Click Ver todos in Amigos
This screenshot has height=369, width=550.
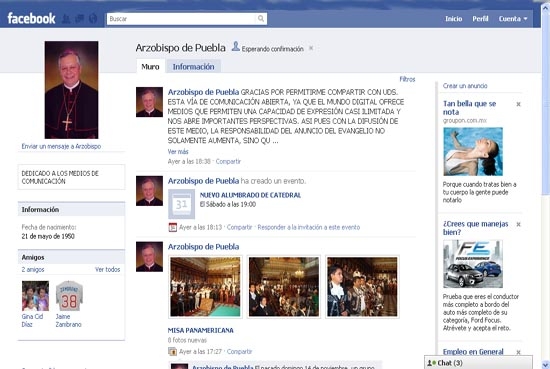pyautogui.click(x=107, y=269)
